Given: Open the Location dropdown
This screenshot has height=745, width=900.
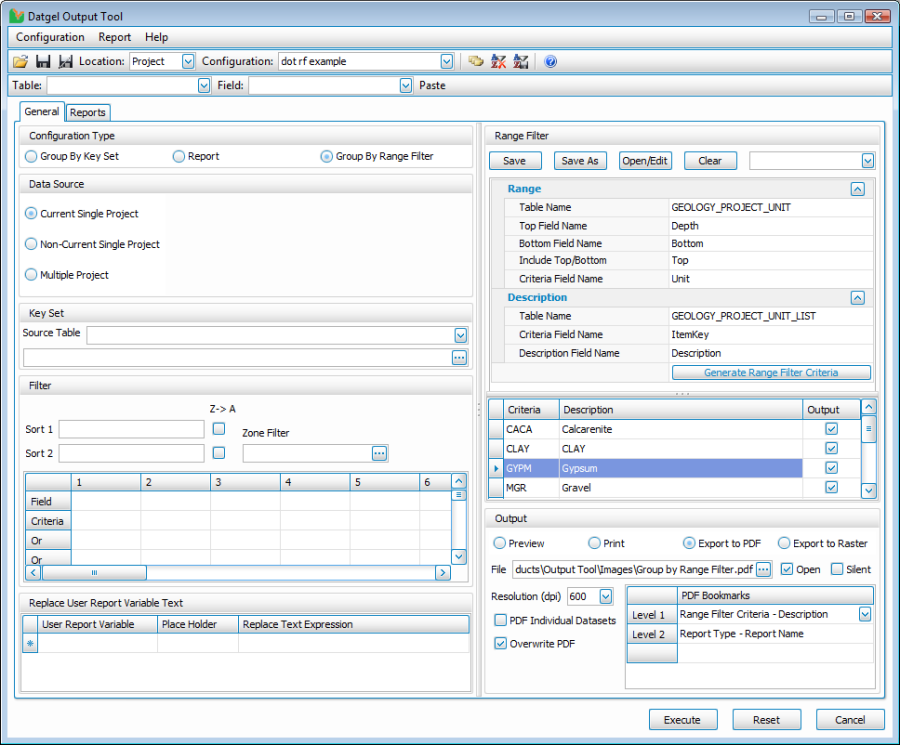Looking at the screenshot, I should point(188,62).
